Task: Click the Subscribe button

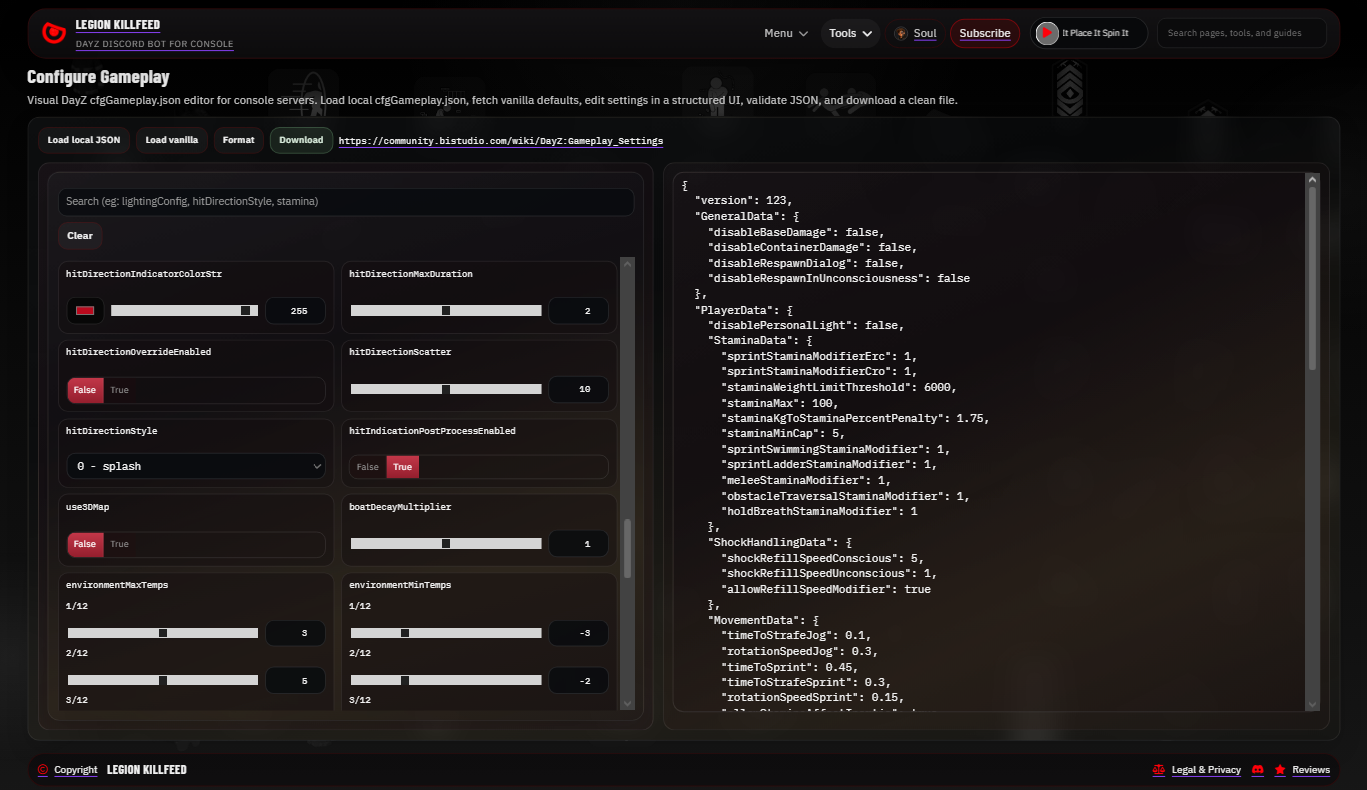Action: coord(985,33)
